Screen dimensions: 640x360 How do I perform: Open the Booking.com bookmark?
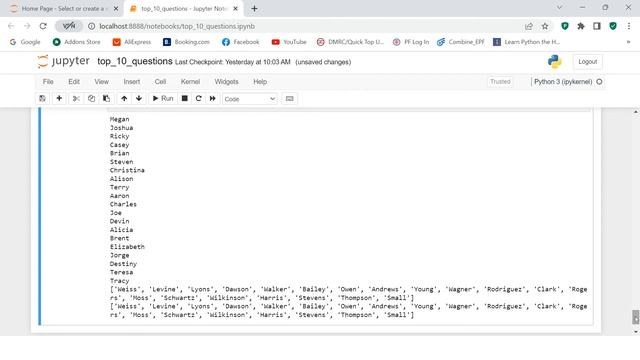pyautogui.click(x=187, y=42)
